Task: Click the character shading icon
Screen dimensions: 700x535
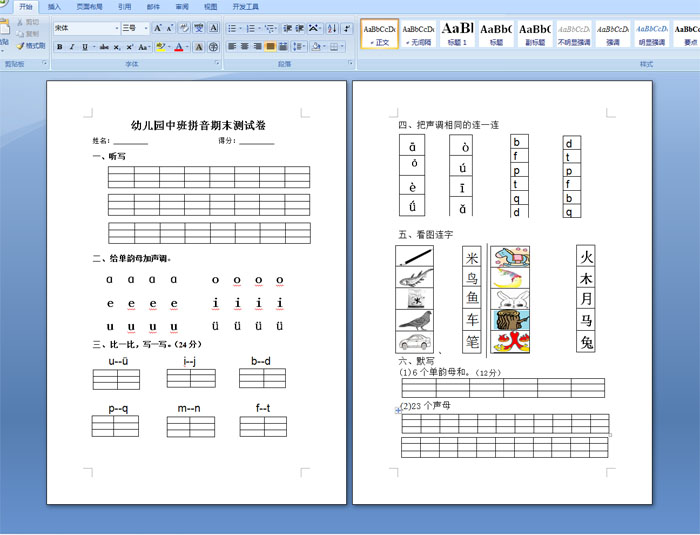Action: (199, 47)
